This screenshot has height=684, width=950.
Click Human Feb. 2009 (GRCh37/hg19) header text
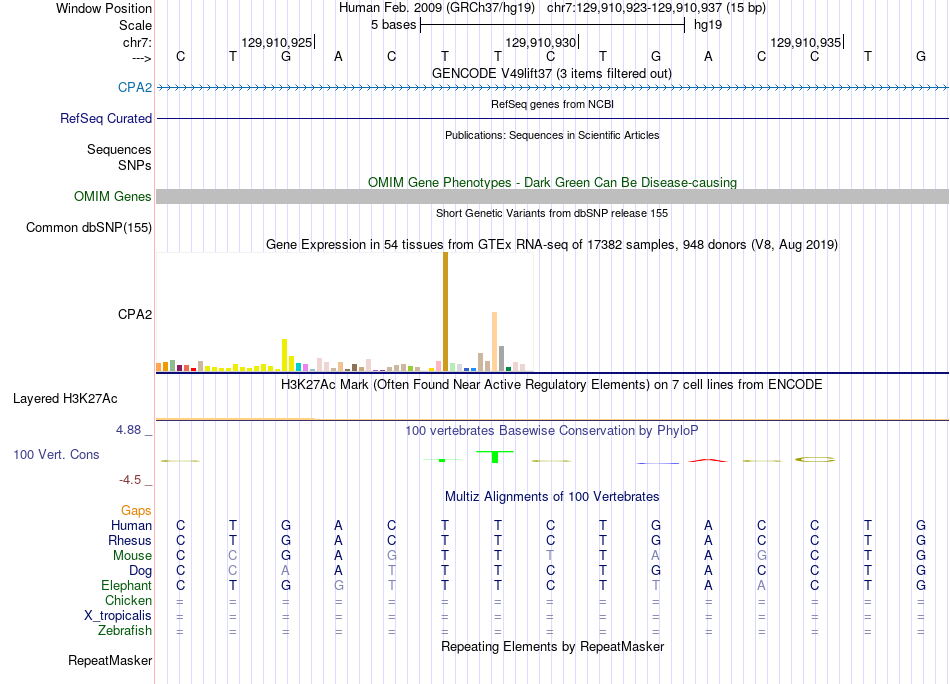coord(437,8)
